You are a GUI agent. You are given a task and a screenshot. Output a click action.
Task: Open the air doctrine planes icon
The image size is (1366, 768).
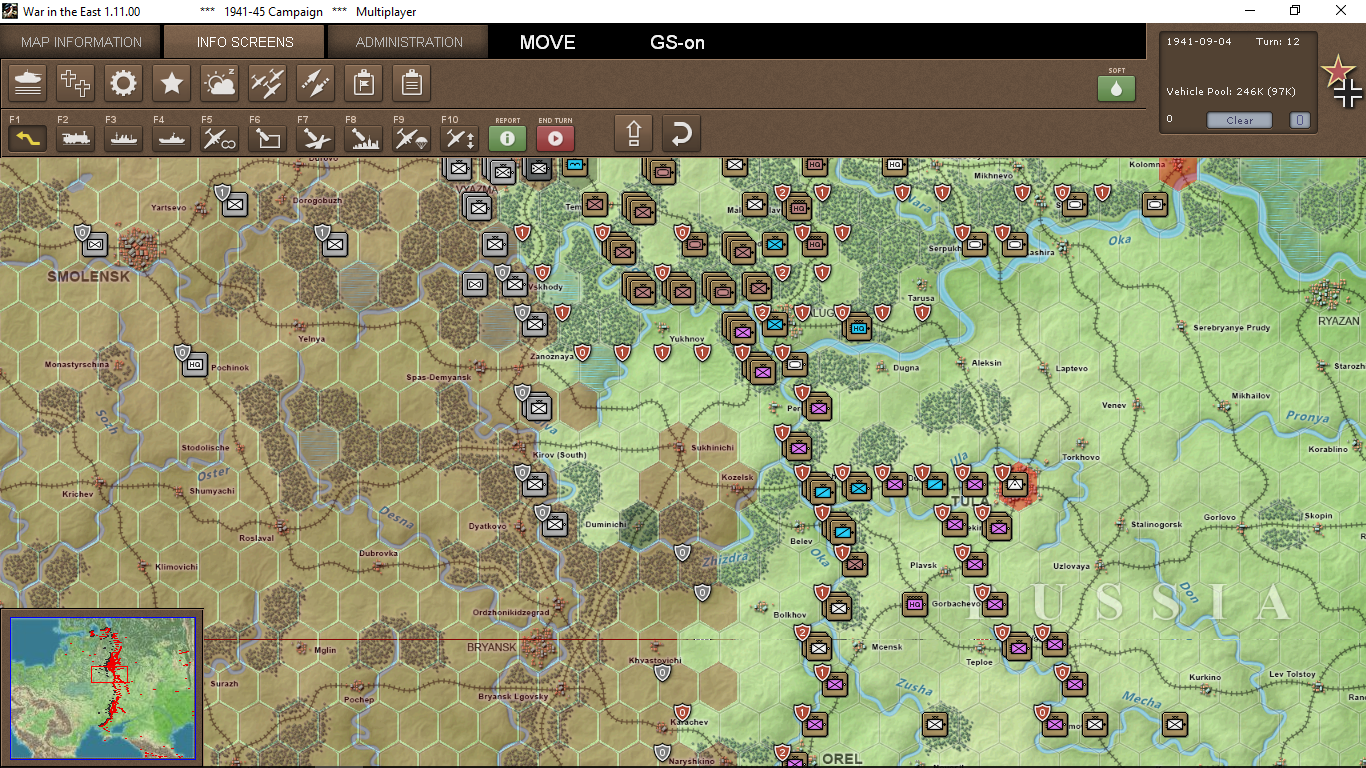point(268,82)
